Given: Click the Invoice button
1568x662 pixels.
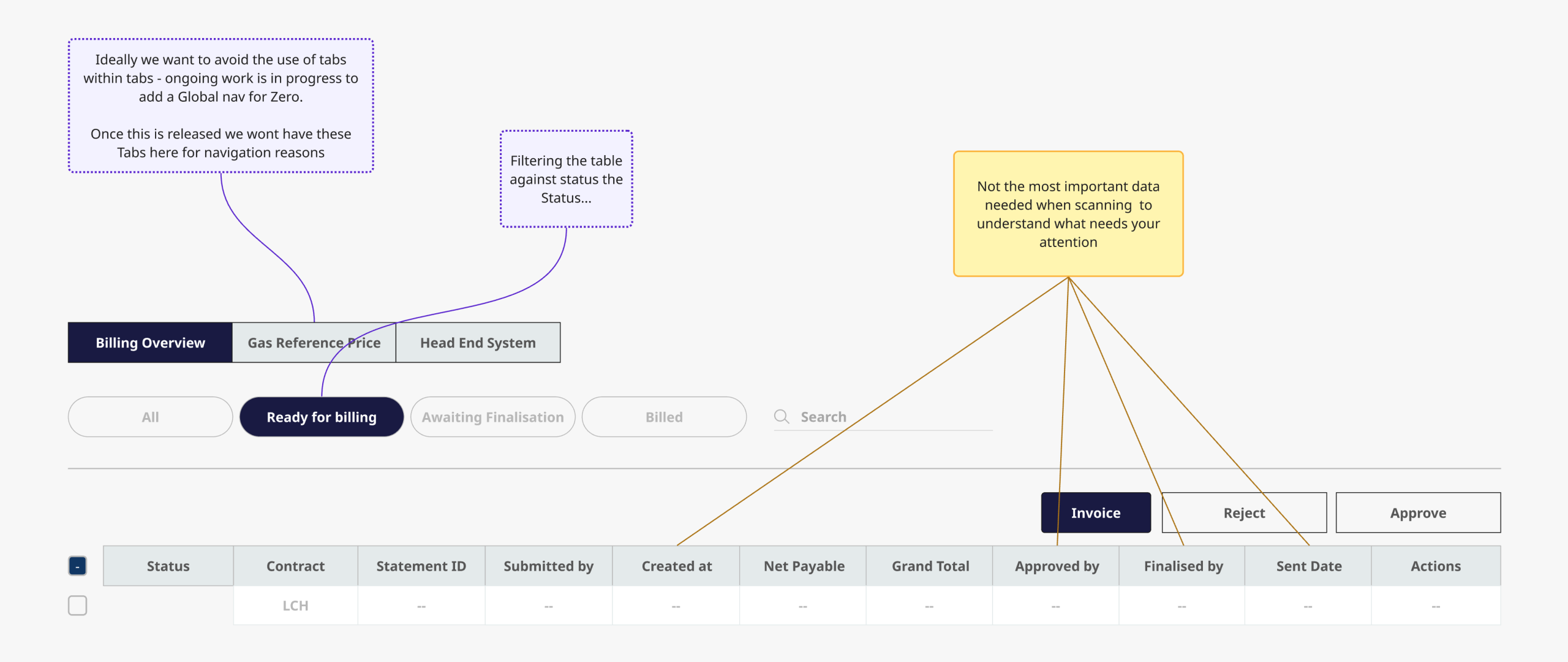Looking at the screenshot, I should pos(1096,512).
